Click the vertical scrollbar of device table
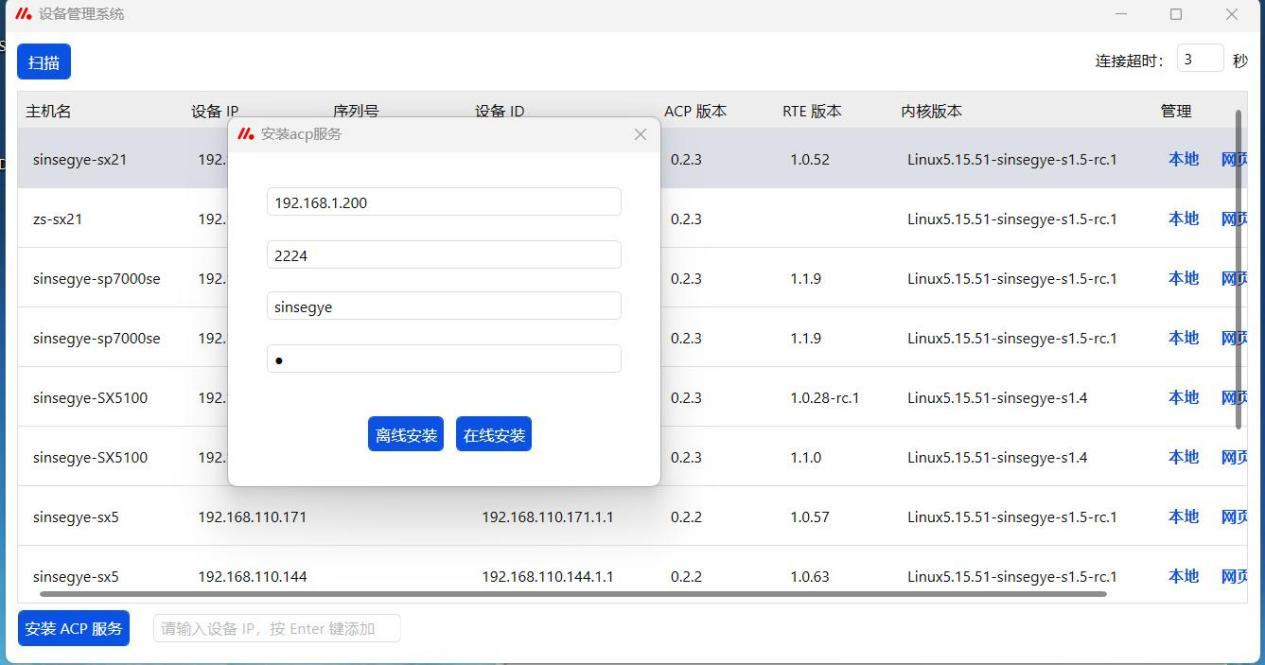 pos(1238,270)
